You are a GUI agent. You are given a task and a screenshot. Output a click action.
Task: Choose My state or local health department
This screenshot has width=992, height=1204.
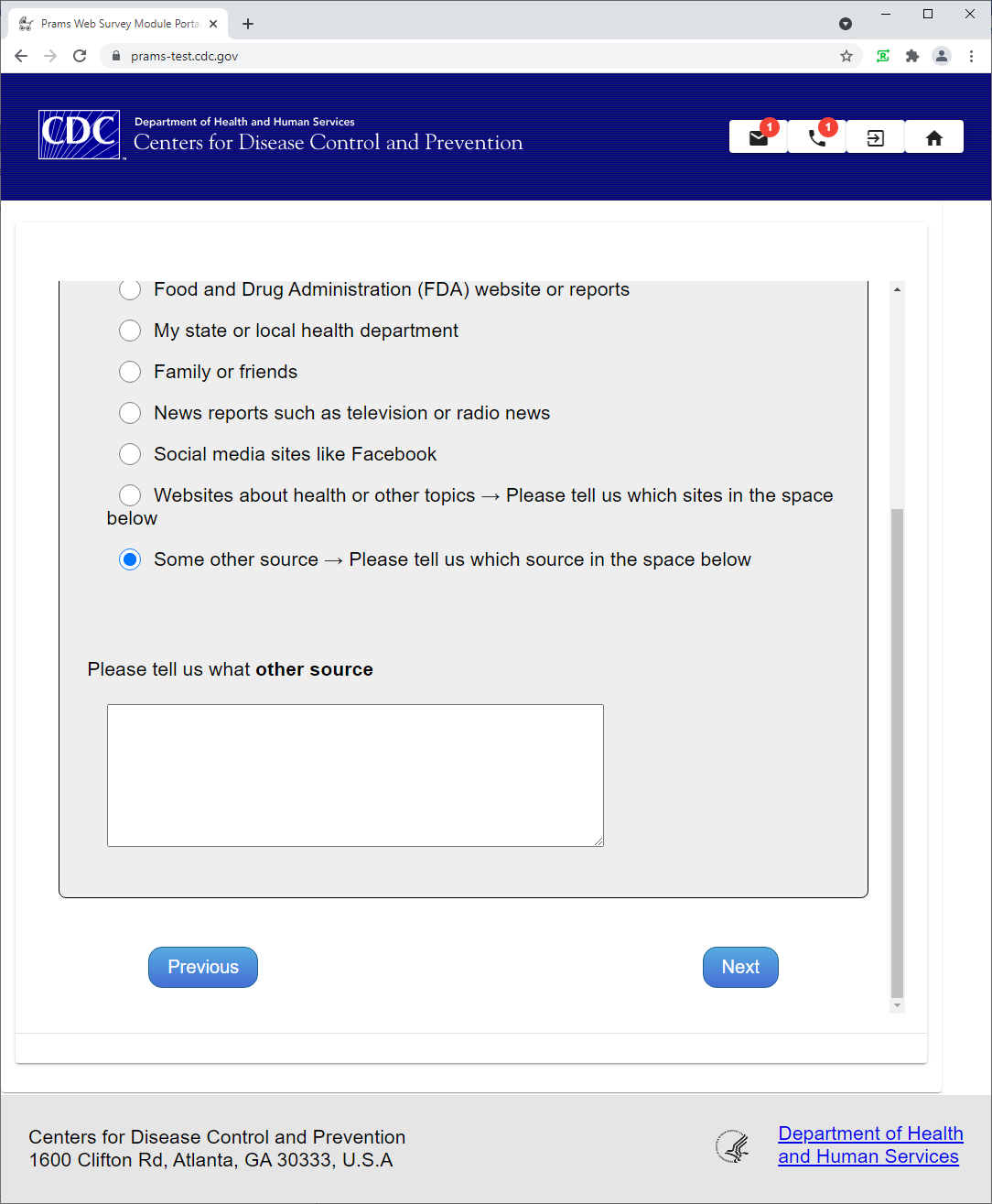click(130, 331)
